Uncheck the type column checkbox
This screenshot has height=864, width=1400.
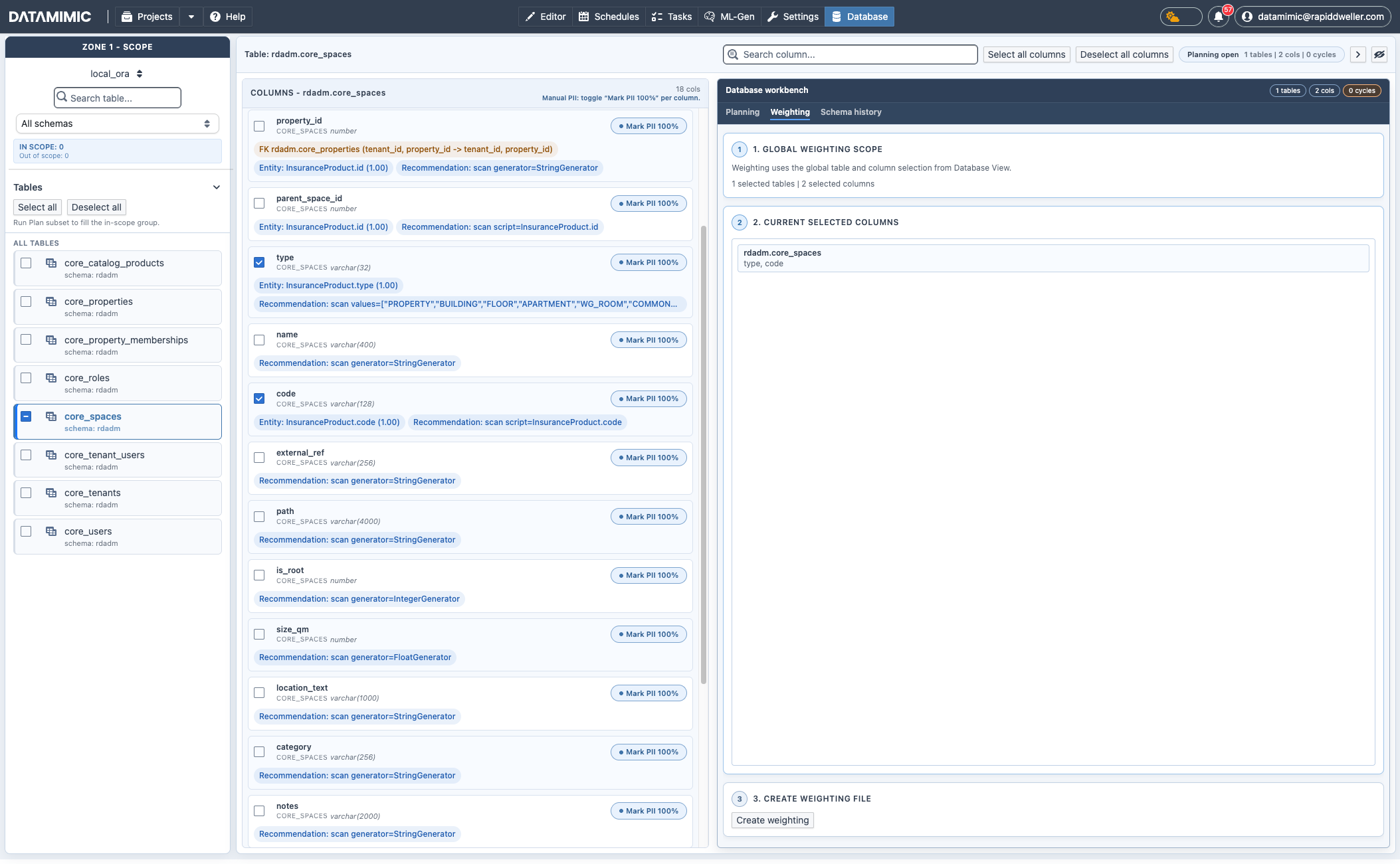[x=259, y=262]
